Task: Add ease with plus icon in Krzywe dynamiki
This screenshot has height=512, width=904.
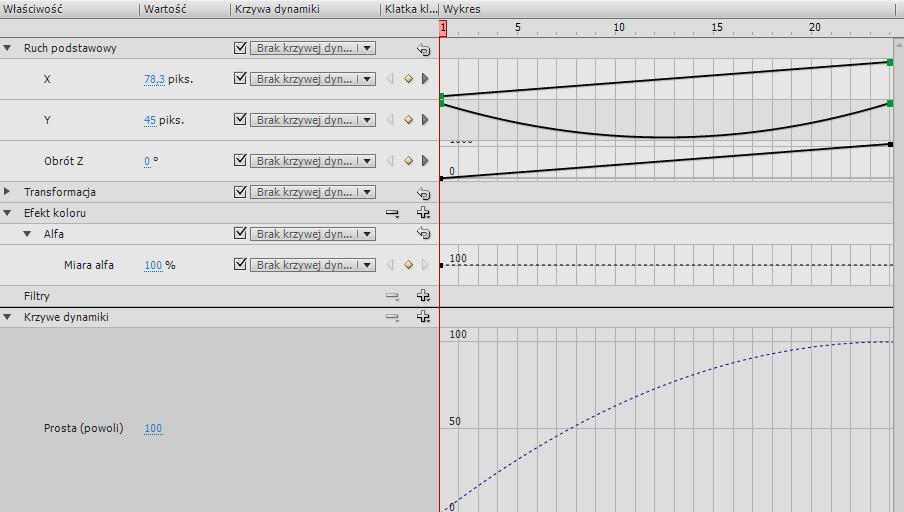Action: [423, 317]
